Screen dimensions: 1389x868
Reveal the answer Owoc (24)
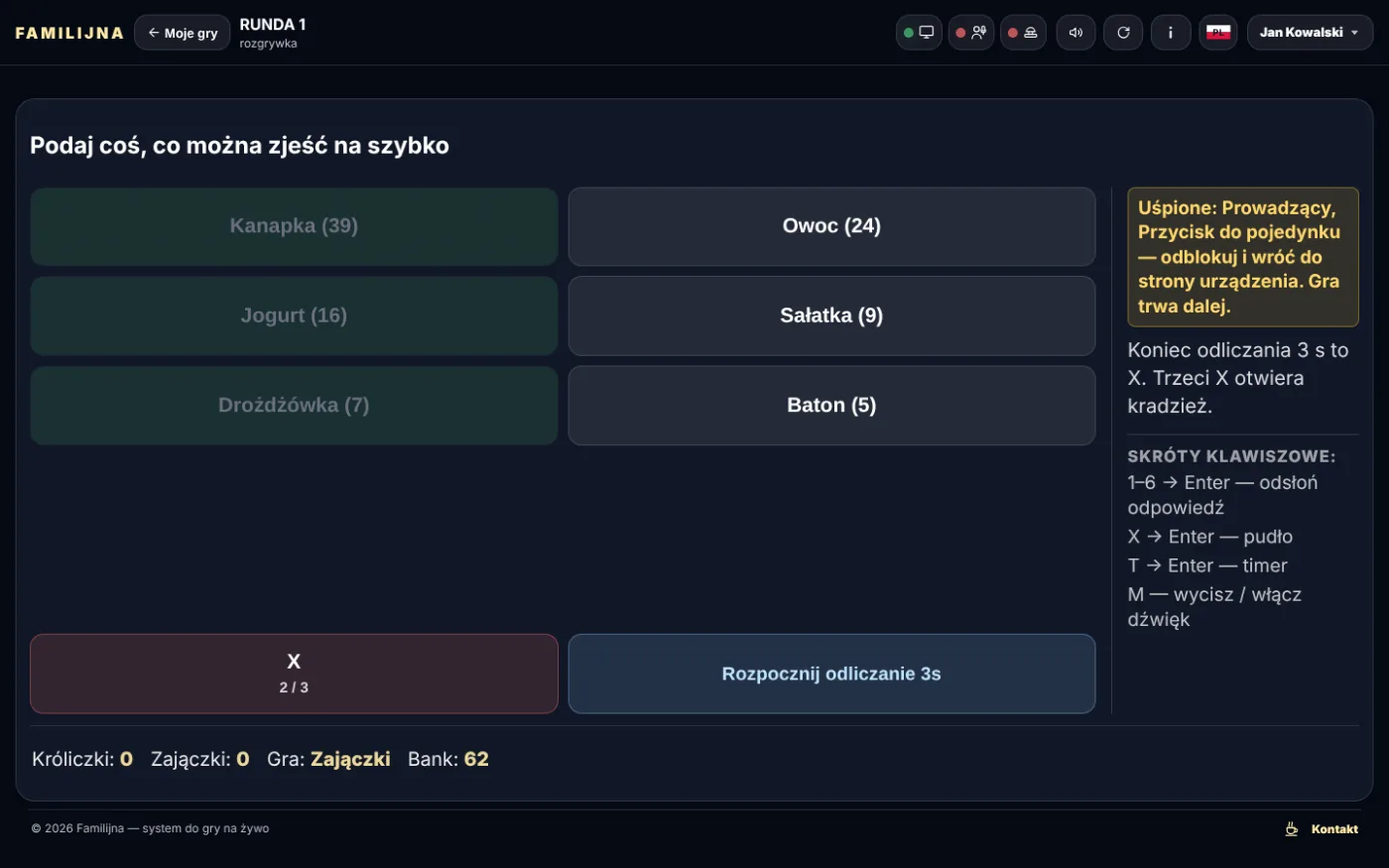click(831, 226)
